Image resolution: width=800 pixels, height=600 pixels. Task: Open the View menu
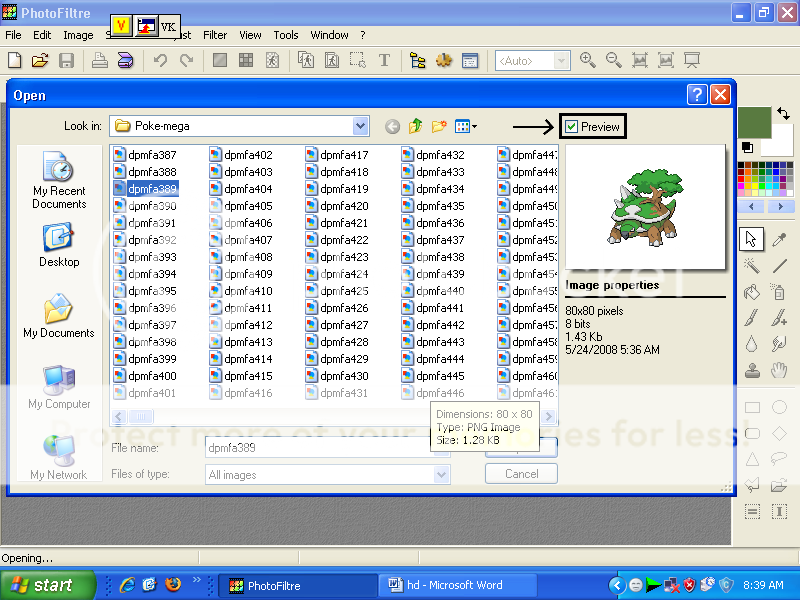[x=250, y=35]
